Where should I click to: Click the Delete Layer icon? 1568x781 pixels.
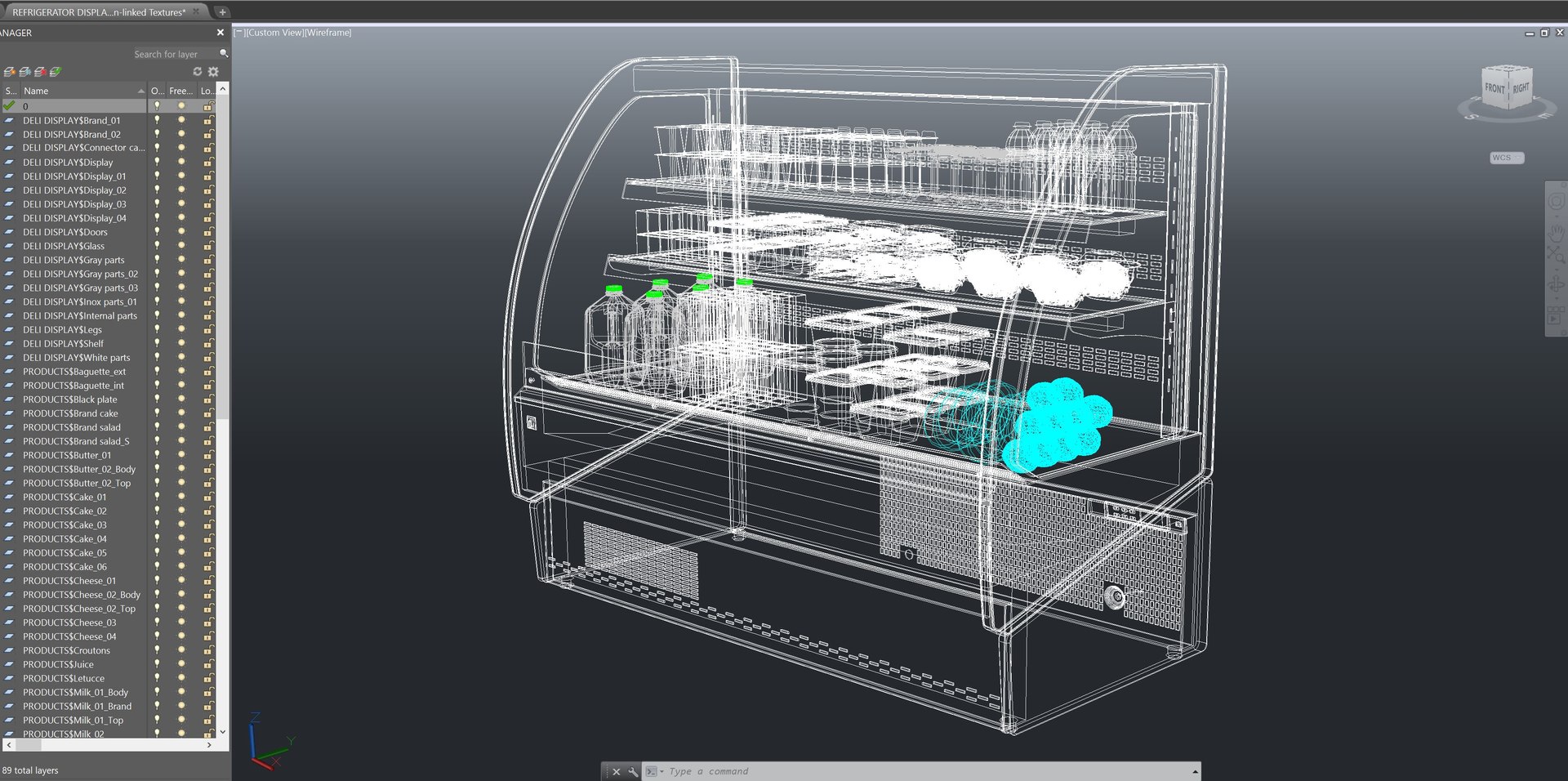(x=39, y=72)
